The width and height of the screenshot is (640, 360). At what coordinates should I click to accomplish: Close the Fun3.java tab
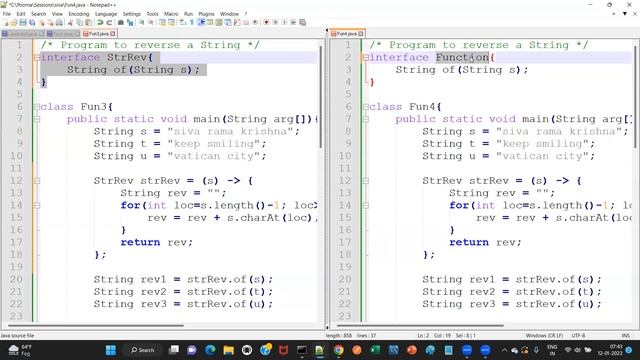(113, 33)
